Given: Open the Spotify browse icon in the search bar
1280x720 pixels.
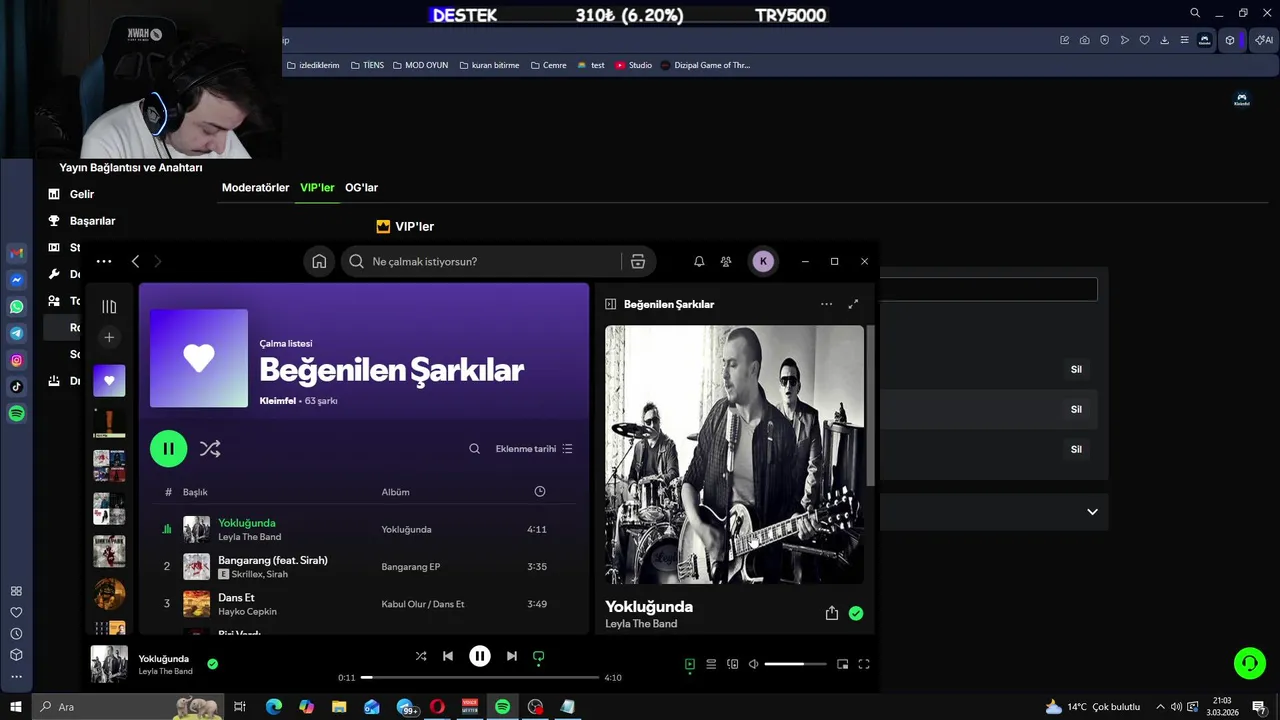Looking at the screenshot, I should 638,261.
